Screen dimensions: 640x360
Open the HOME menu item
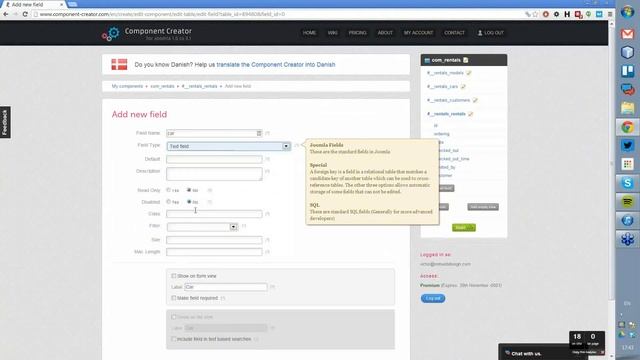pyautogui.click(x=309, y=33)
